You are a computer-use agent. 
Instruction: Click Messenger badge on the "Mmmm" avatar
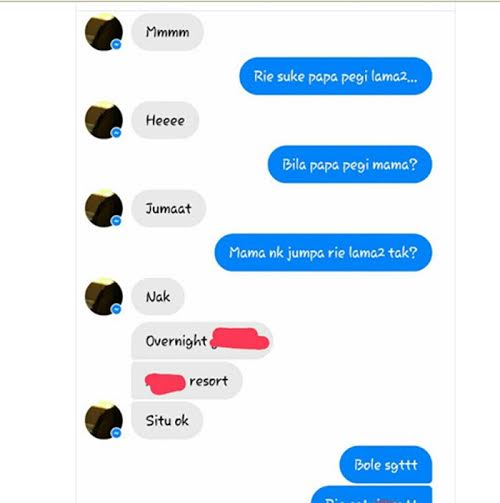click(x=116, y=44)
